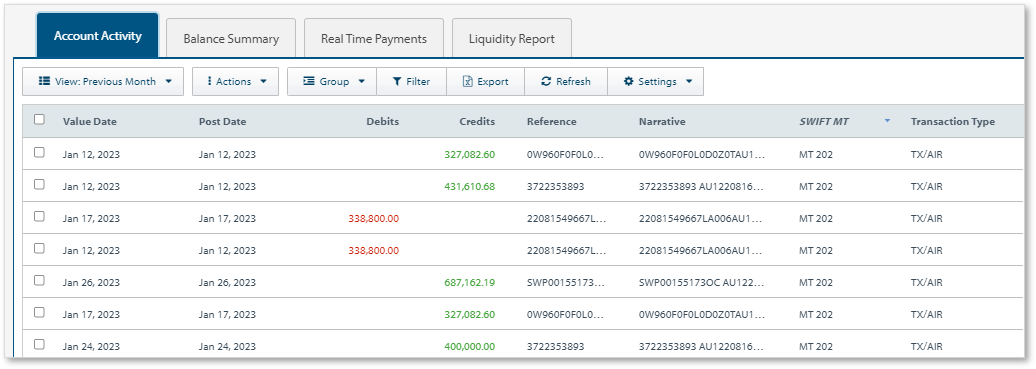This screenshot has width=1036, height=369.
Task: Switch to the Balance Summary tab
Action: click(231, 38)
